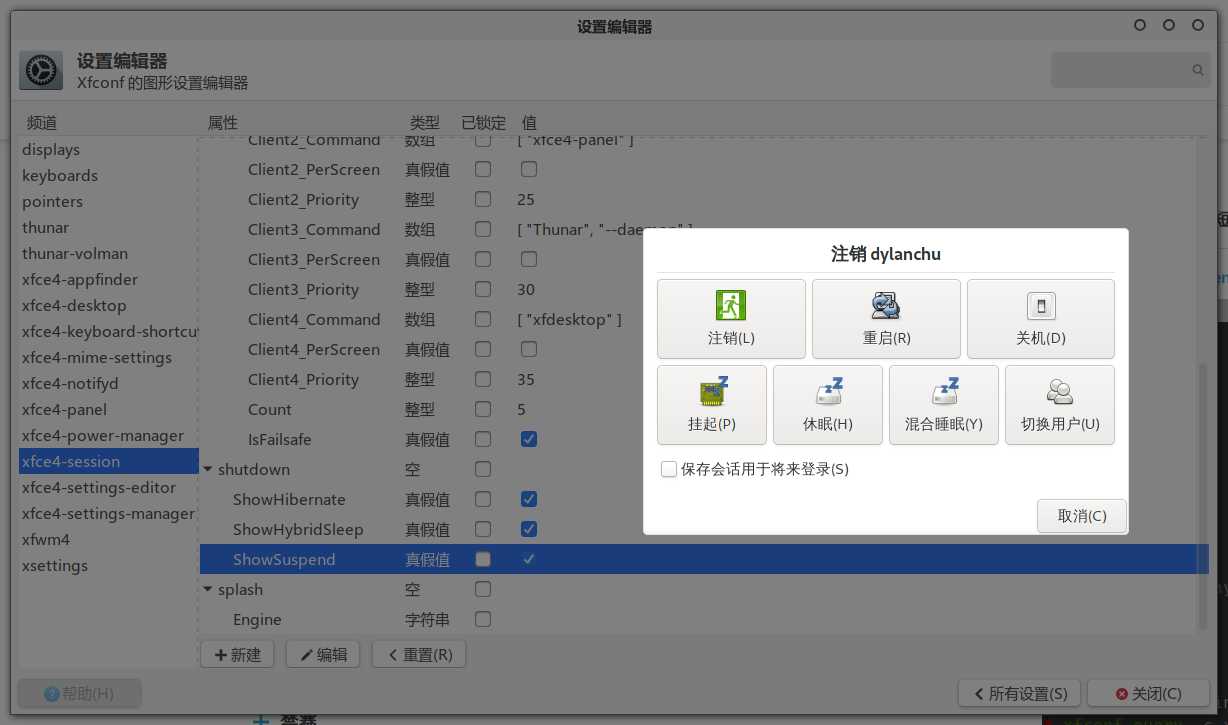
Task: Click the 关闭(C) close button
Action: coord(1149,693)
